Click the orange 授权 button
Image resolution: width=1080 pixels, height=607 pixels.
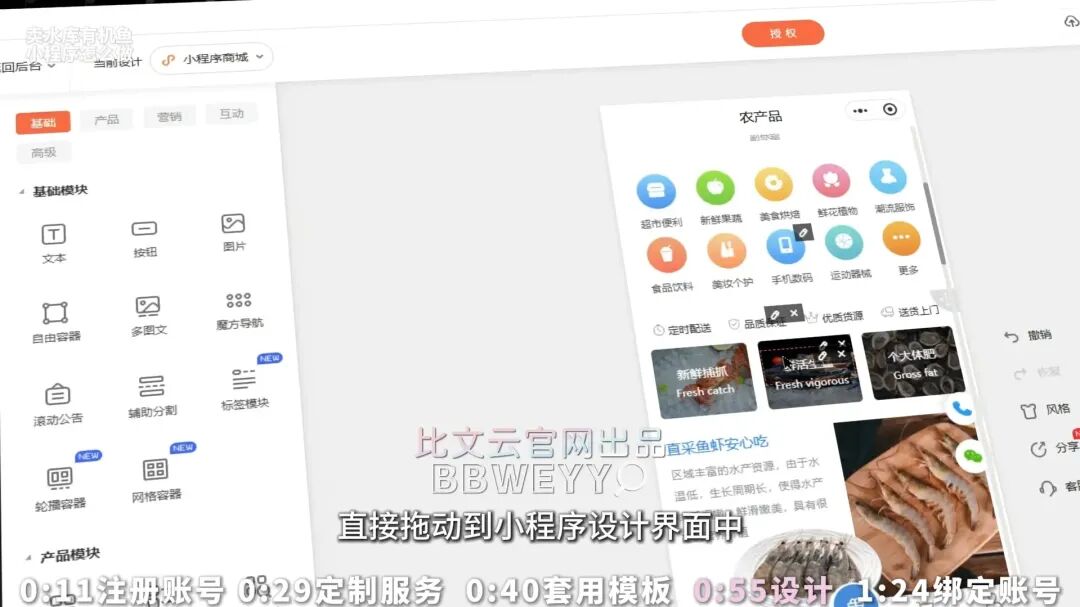click(783, 33)
